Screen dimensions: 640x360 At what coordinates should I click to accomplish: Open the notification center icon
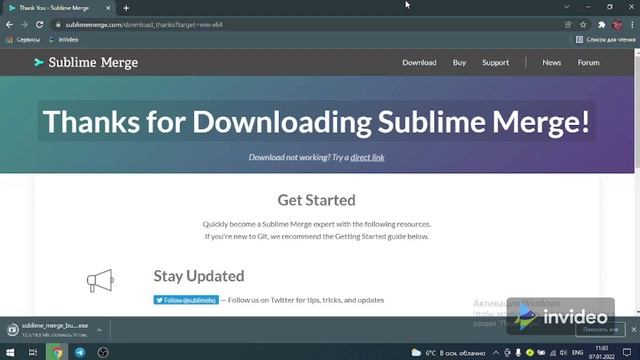(627, 352)
